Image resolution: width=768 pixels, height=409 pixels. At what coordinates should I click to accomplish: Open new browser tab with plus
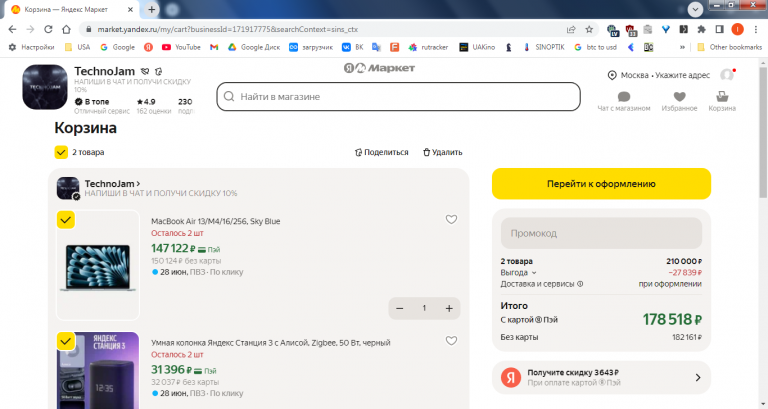click(x=152, y=9)
